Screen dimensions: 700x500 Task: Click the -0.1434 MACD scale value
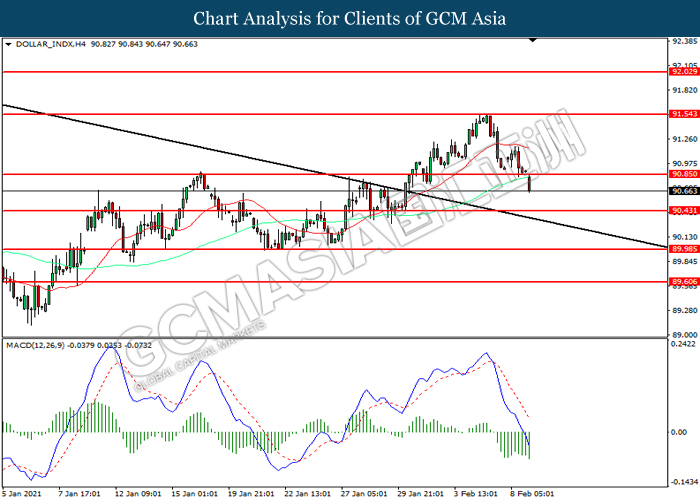683,483
